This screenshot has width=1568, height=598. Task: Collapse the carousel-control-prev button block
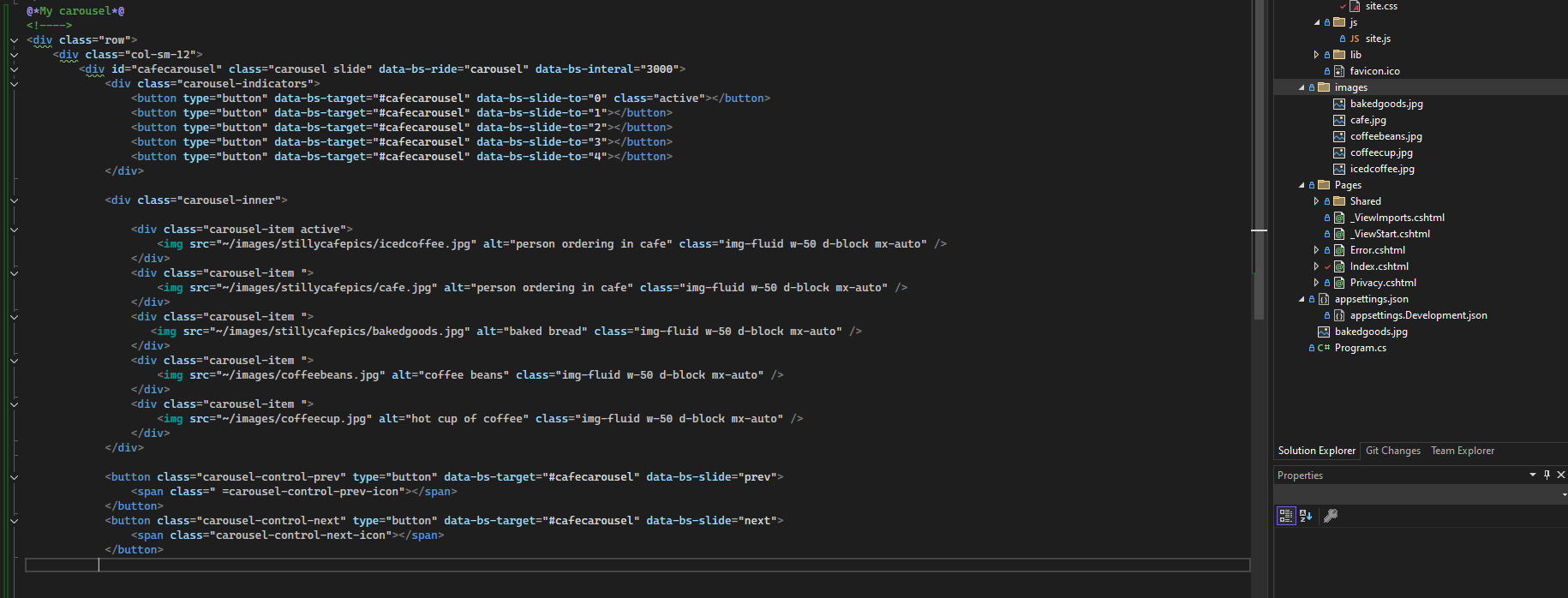pyautogui.click(x=14, y=477)
